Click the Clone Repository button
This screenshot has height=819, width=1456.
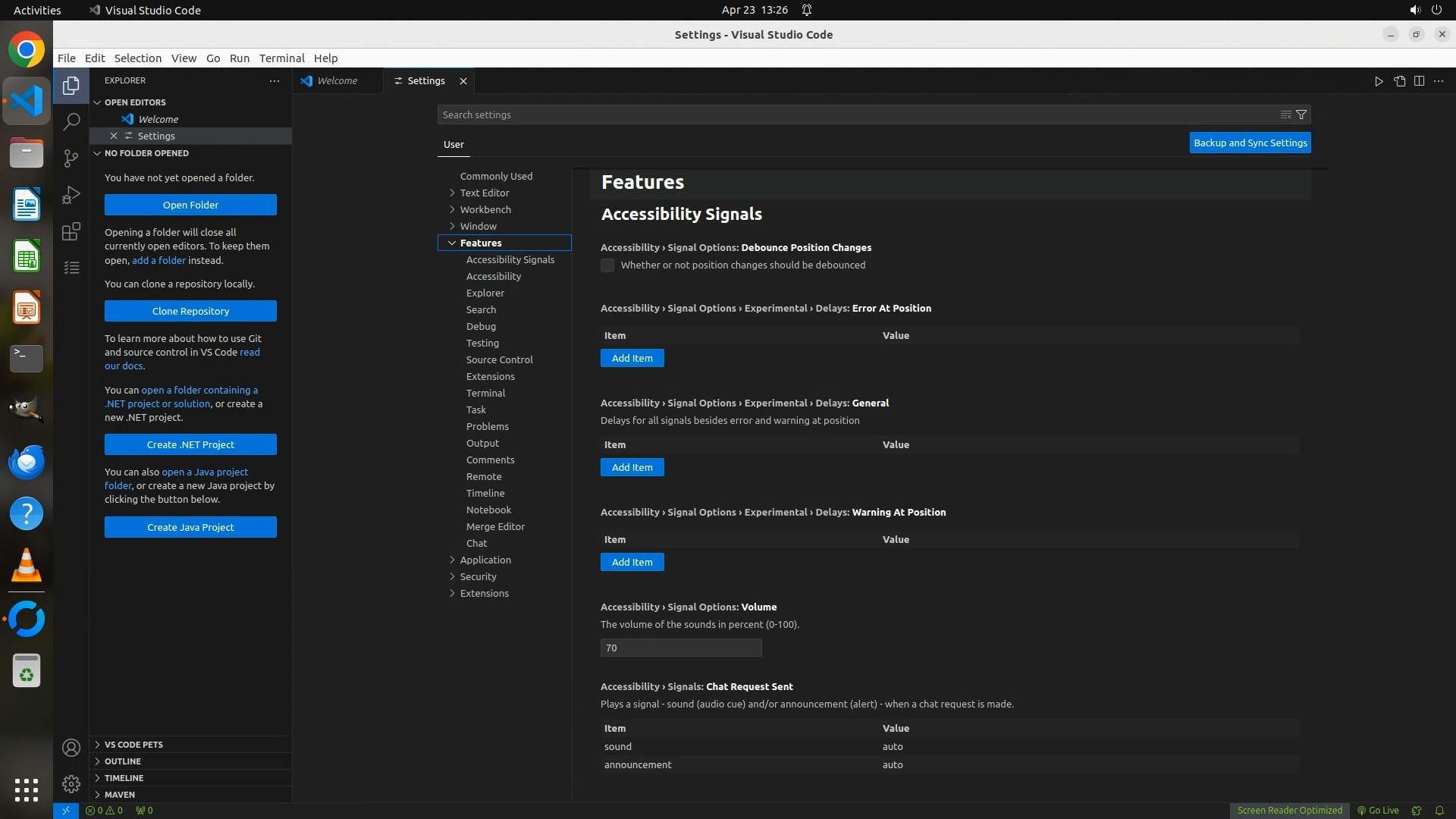click(190, 311)
